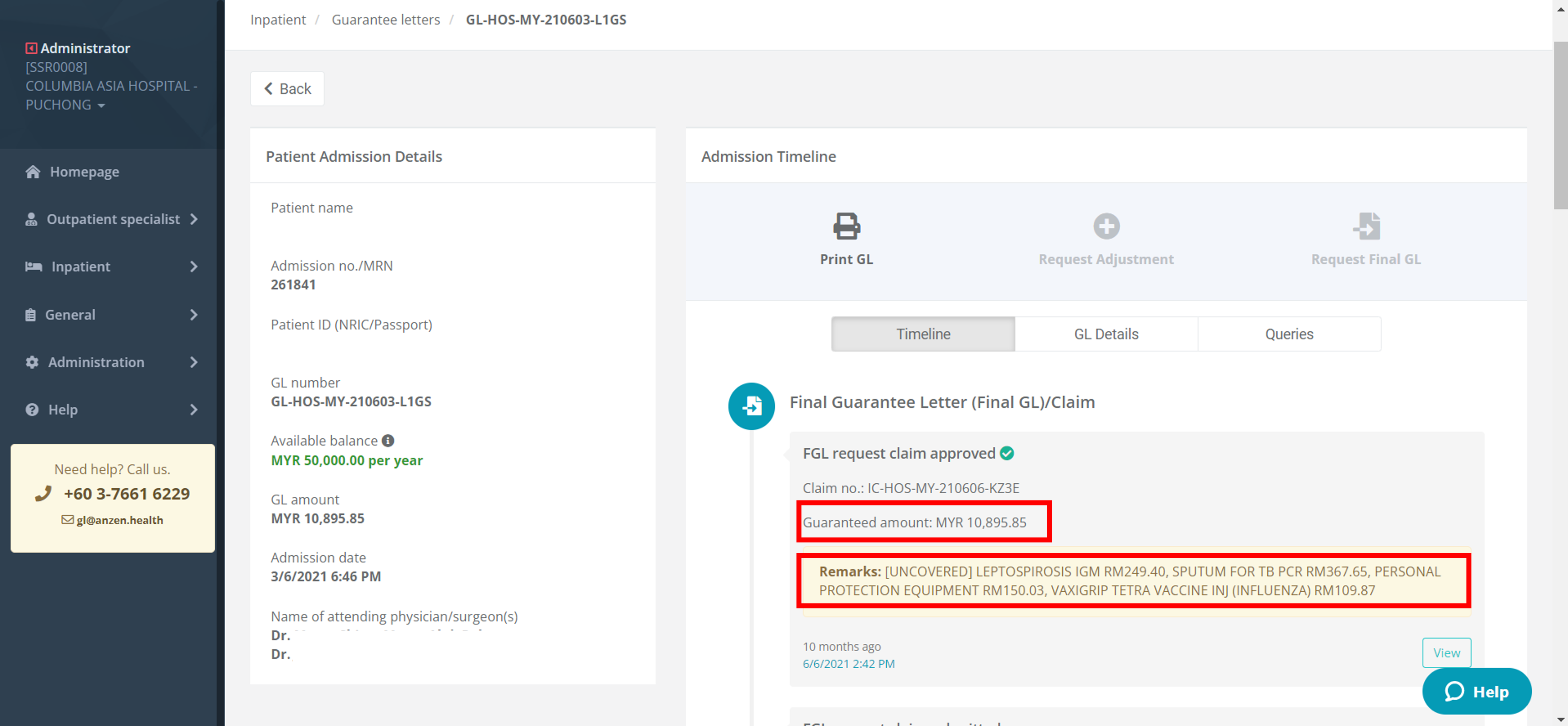Image resolution: width=1568 pixels, height=726 pixels.
Task: Click the FGL request claim approved heading
Action: tap(899, 453)
